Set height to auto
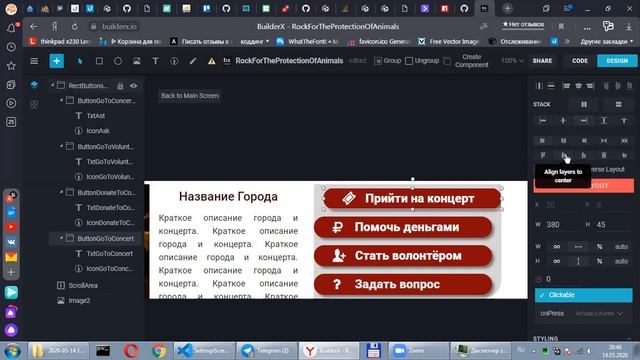Image resolution: width=640 pixels, height=360 pixels. (x=622, y=261)
